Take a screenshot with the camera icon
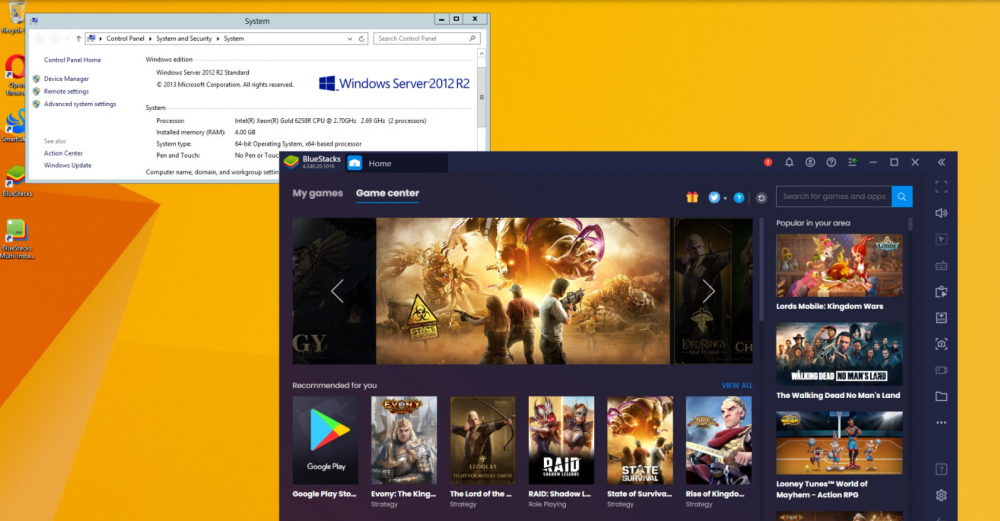 [x=941, y=344]
